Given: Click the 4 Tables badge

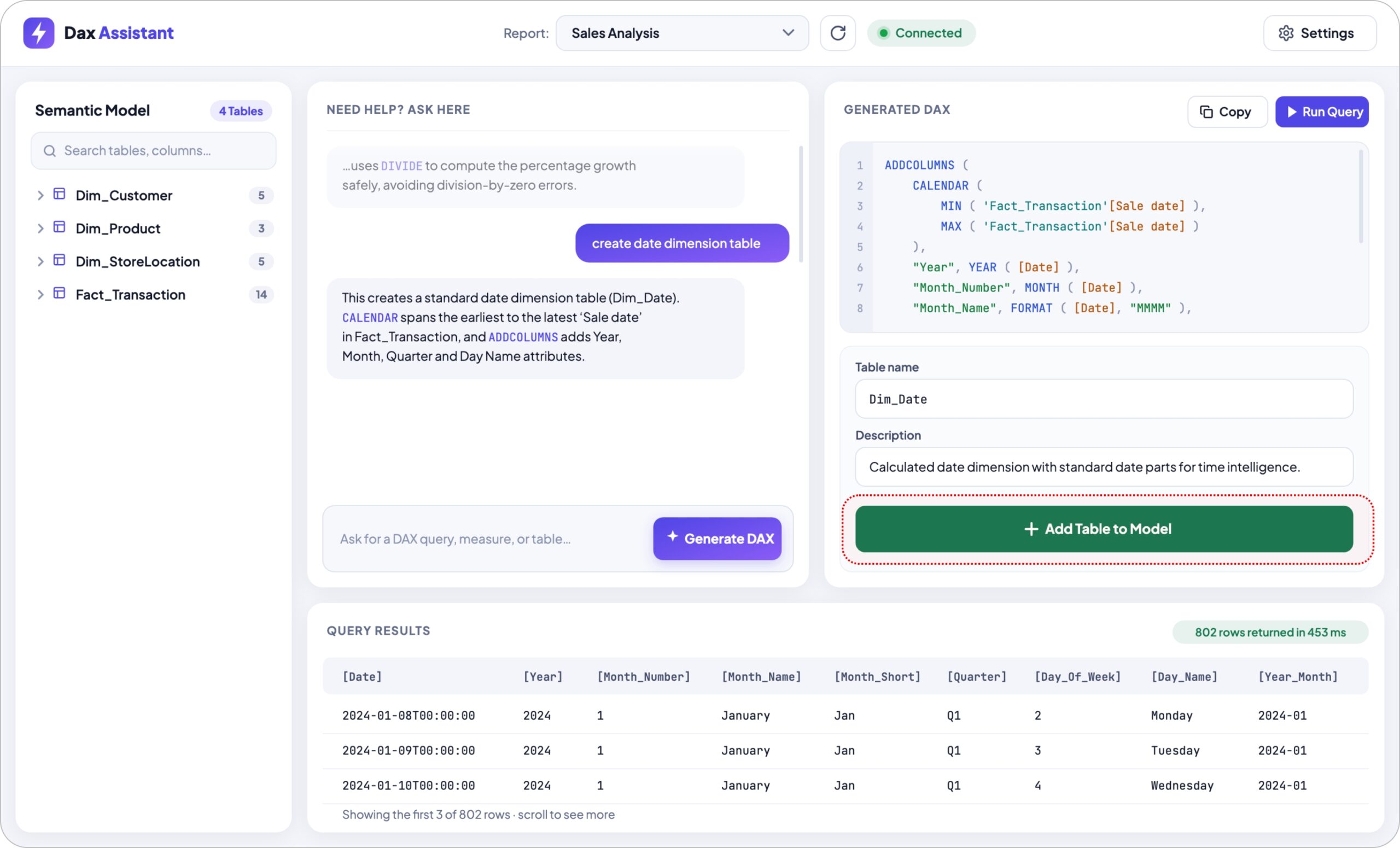Looking at the screenshot, I should tap(241, 112).
